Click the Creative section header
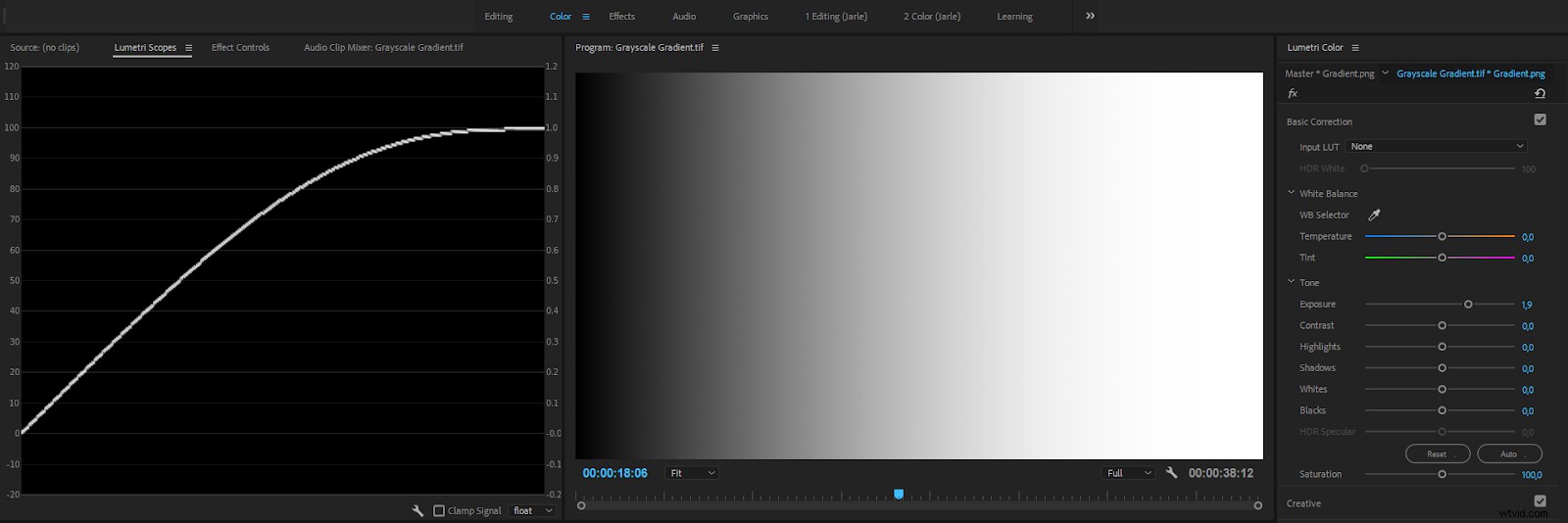Screen dimensions: 1568x523 [1303, 503]
